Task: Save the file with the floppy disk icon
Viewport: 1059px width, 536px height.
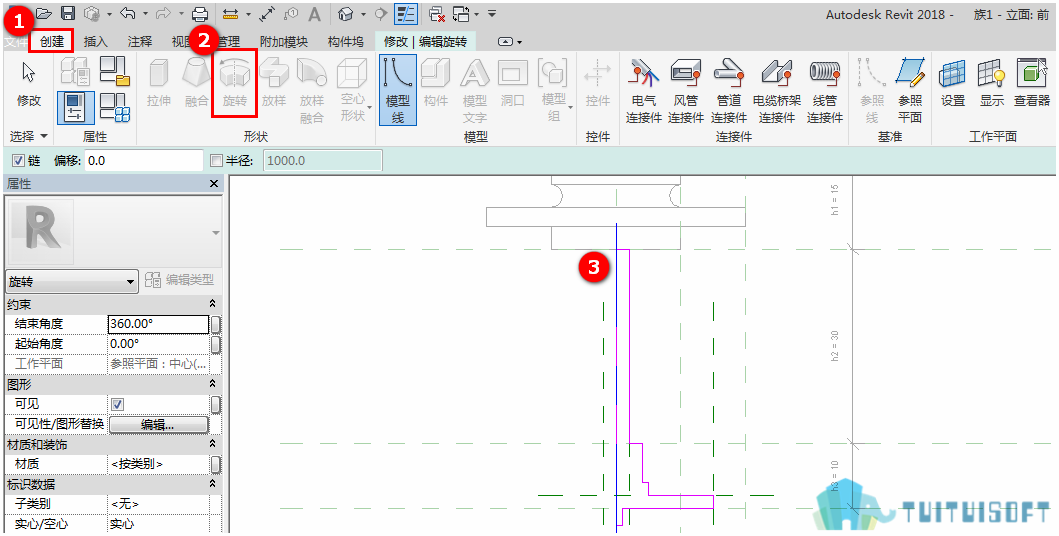Action: pos(68,13)
